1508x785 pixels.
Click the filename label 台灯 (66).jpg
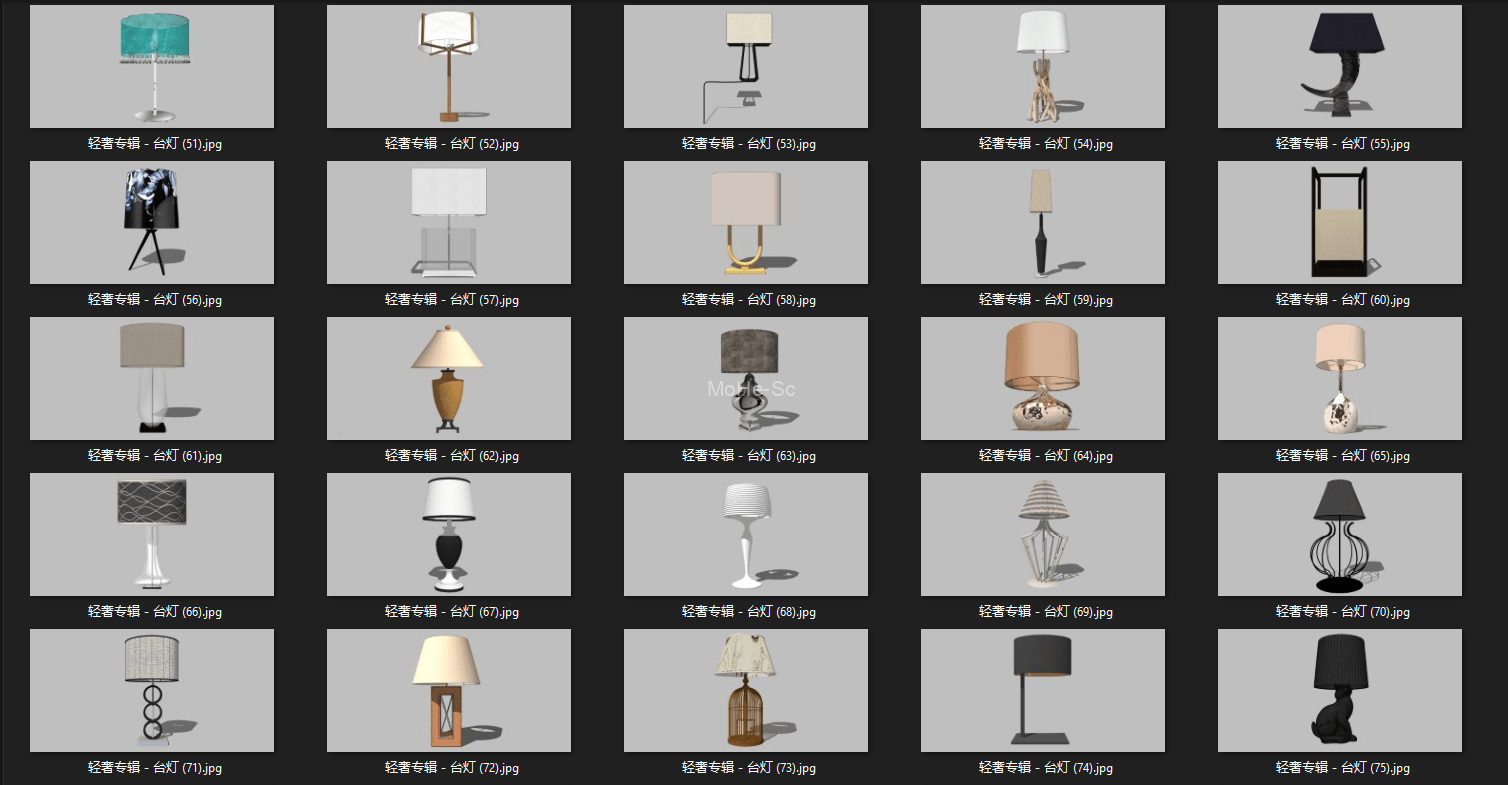pos(154,612)
